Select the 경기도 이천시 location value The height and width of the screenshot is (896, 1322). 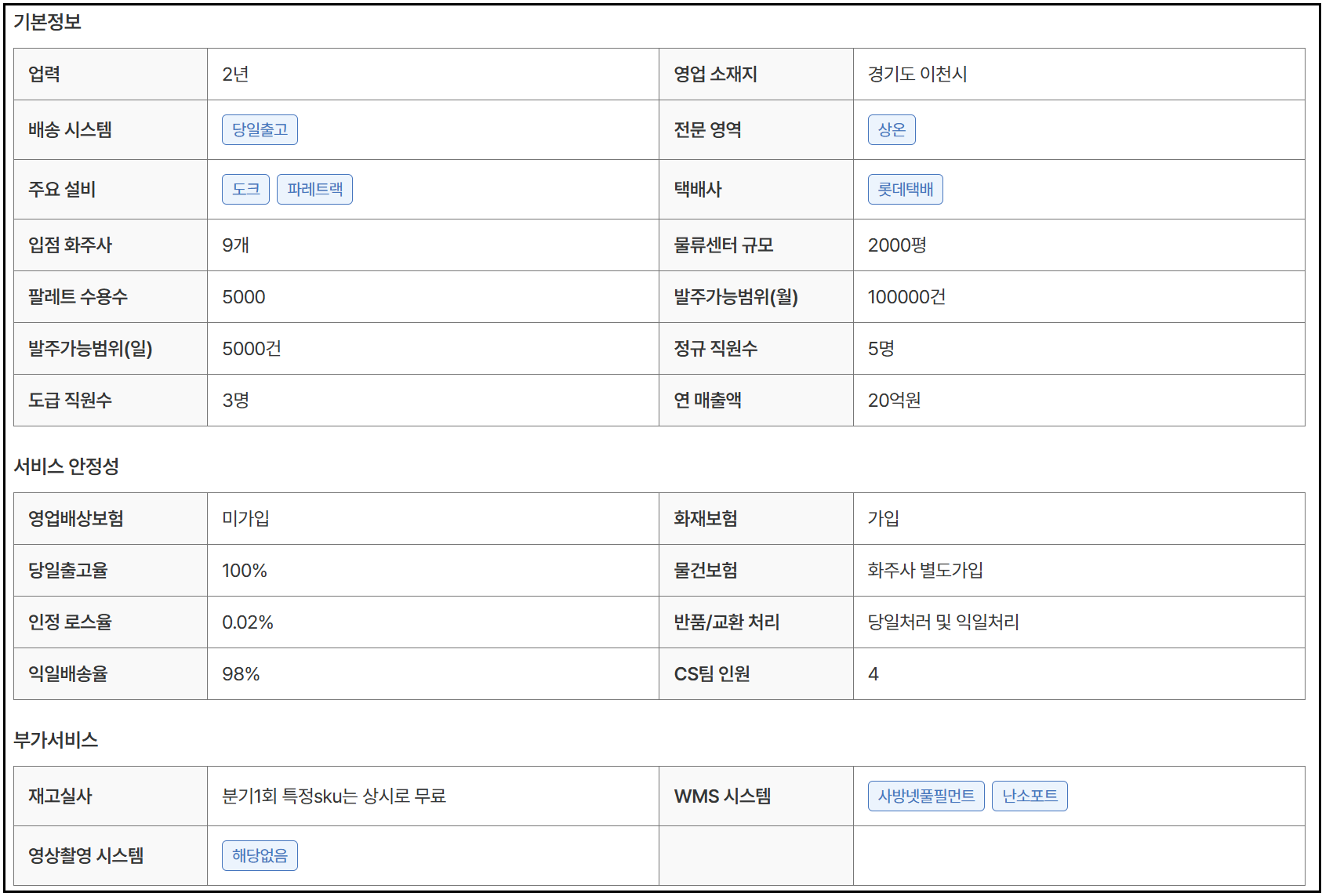pos(917,74)
